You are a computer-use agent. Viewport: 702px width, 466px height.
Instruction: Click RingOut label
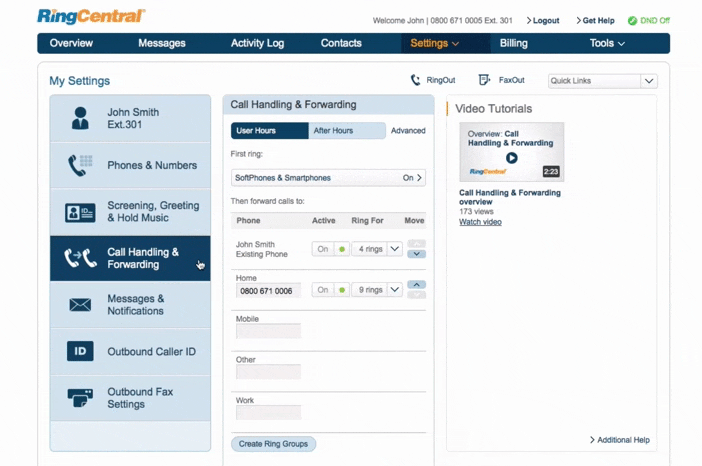(x=441, y=80)
